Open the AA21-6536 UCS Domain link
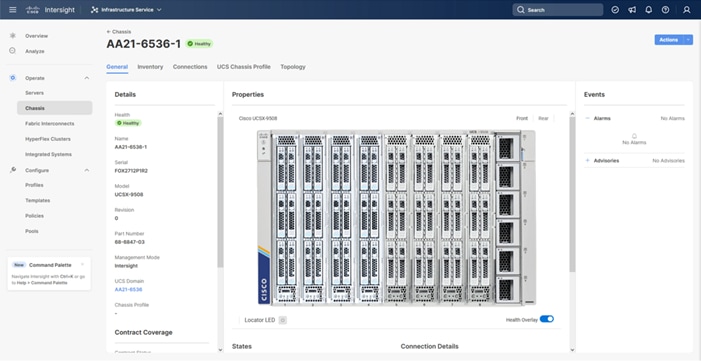Image resolution: width=701 pixels, height=361 pixels. click(128, 289)
